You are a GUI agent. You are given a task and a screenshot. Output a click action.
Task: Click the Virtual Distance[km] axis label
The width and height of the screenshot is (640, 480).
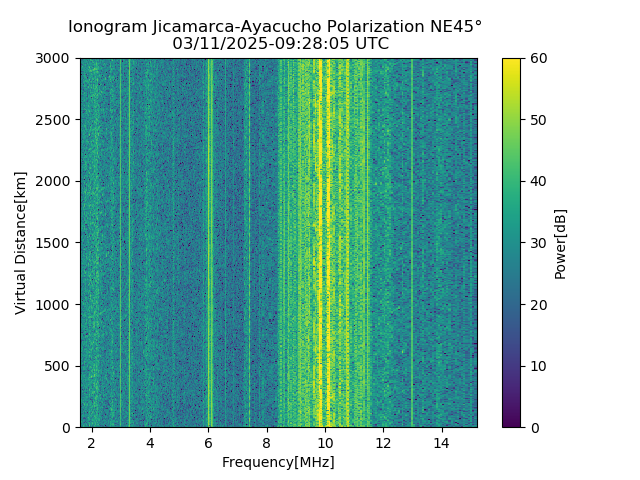[20, 243]
